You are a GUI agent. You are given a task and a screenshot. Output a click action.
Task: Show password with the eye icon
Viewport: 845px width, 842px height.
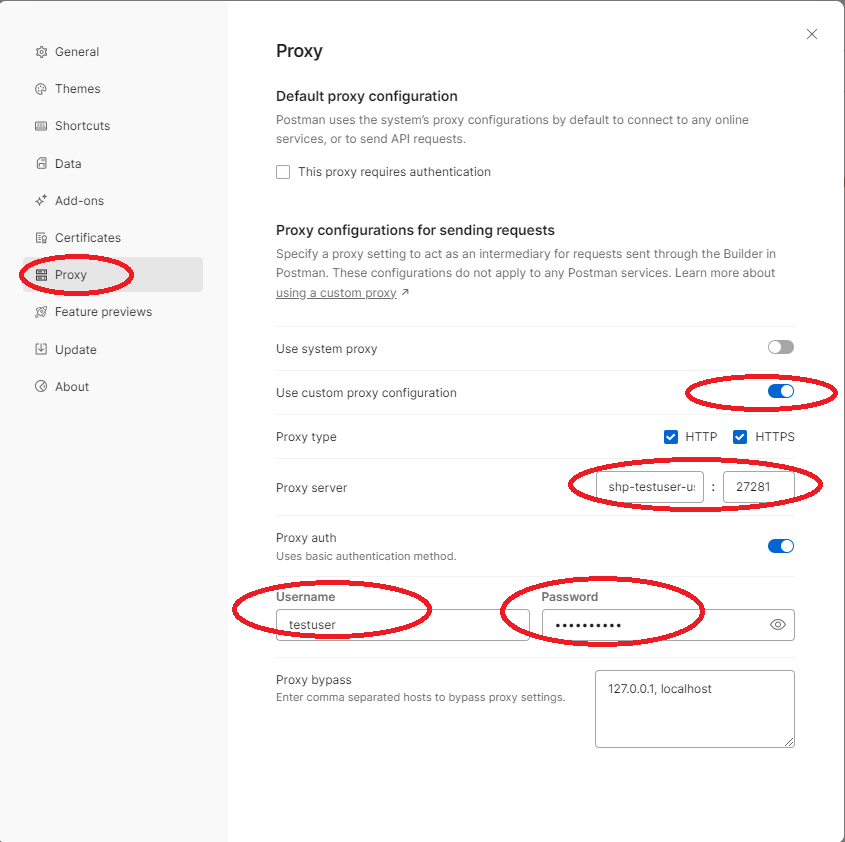[778, 625]
